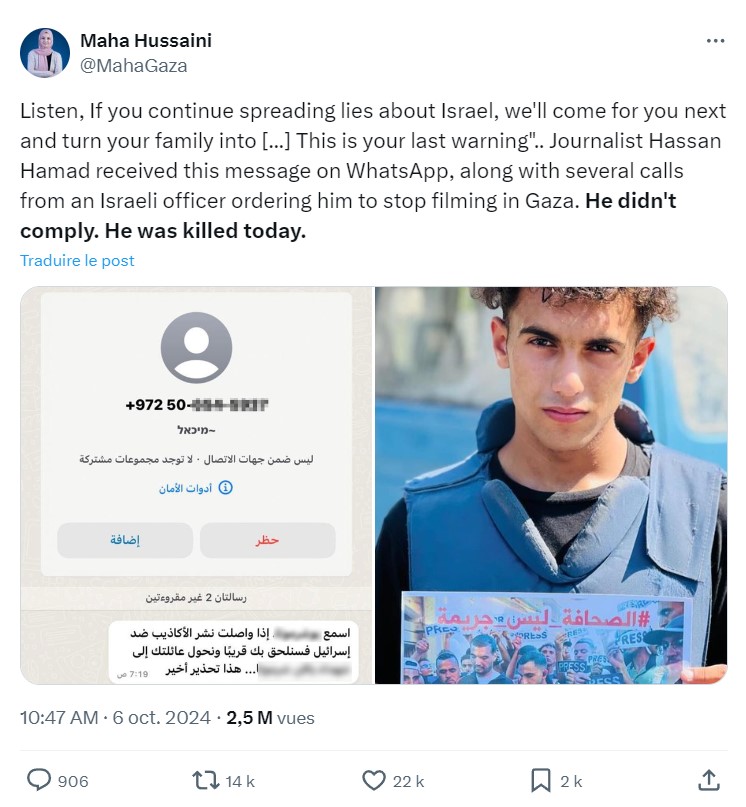
Task: Open the three-dot more options menu
Action: 715,41
